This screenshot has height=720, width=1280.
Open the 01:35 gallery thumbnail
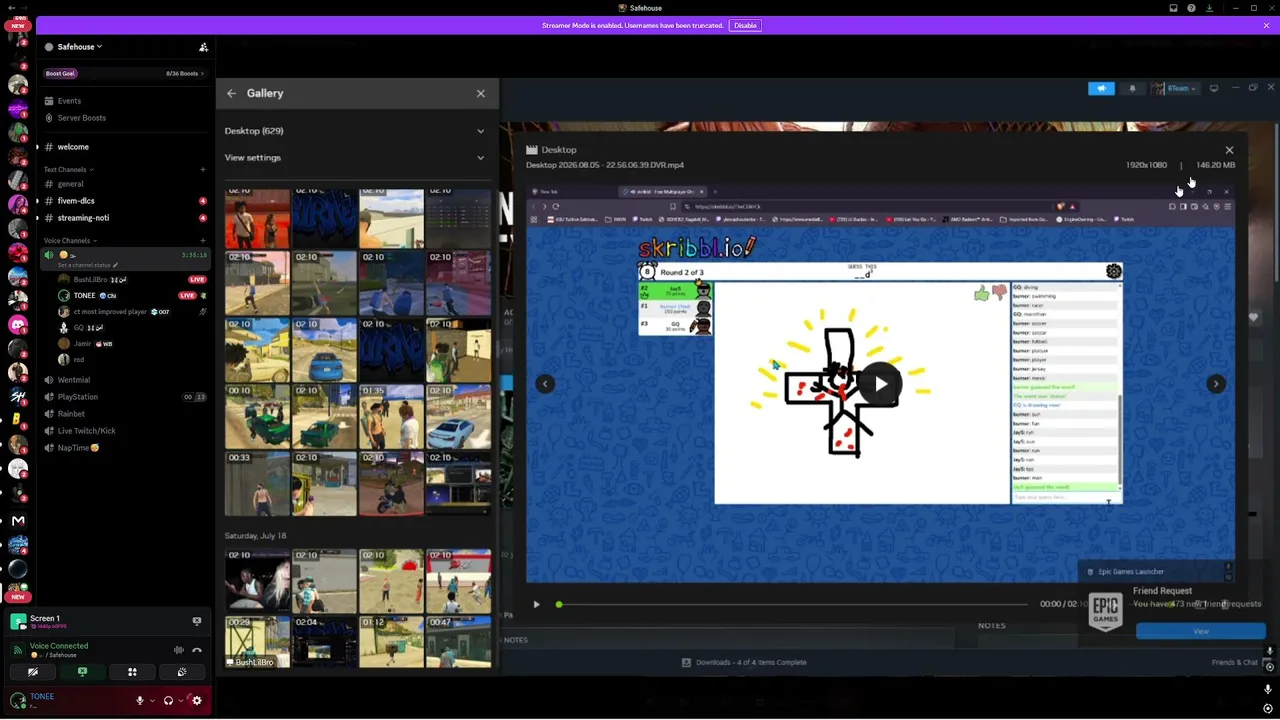(x=391, y=417)
